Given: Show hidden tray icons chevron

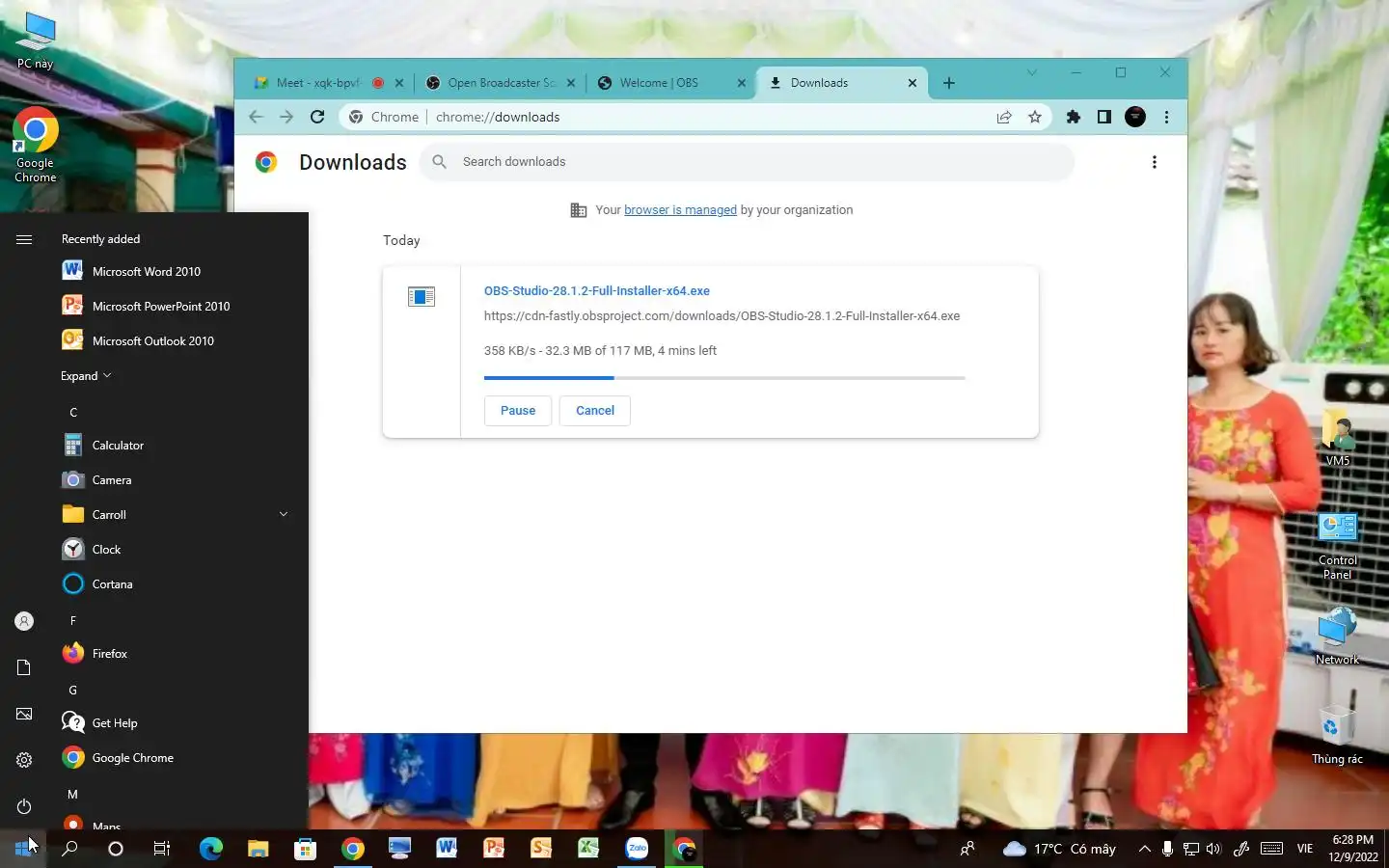Looking at the screenshot, I should pyautogui.click(x=1144, y=849).
